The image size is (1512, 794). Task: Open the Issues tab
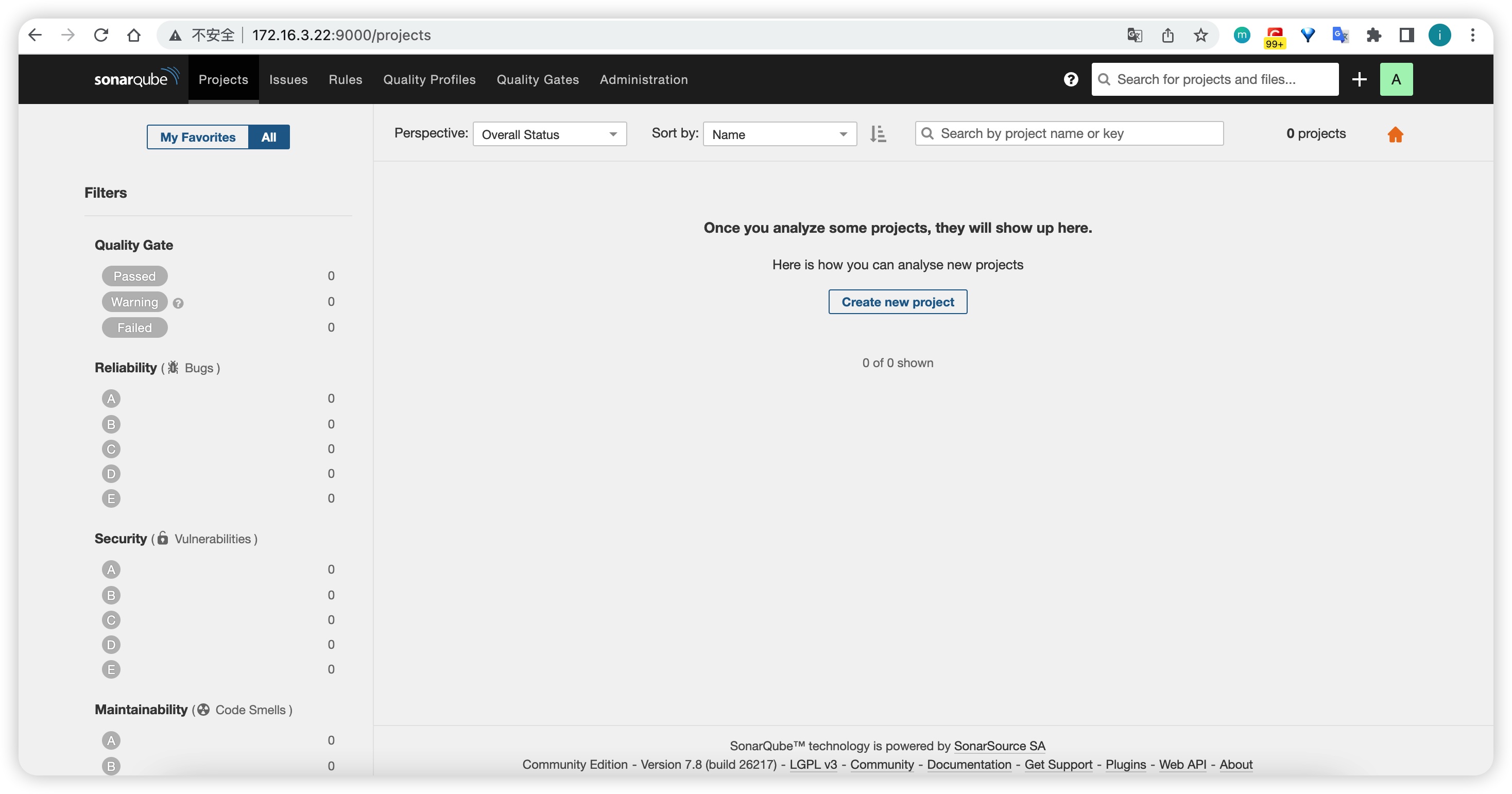[288, 79]
